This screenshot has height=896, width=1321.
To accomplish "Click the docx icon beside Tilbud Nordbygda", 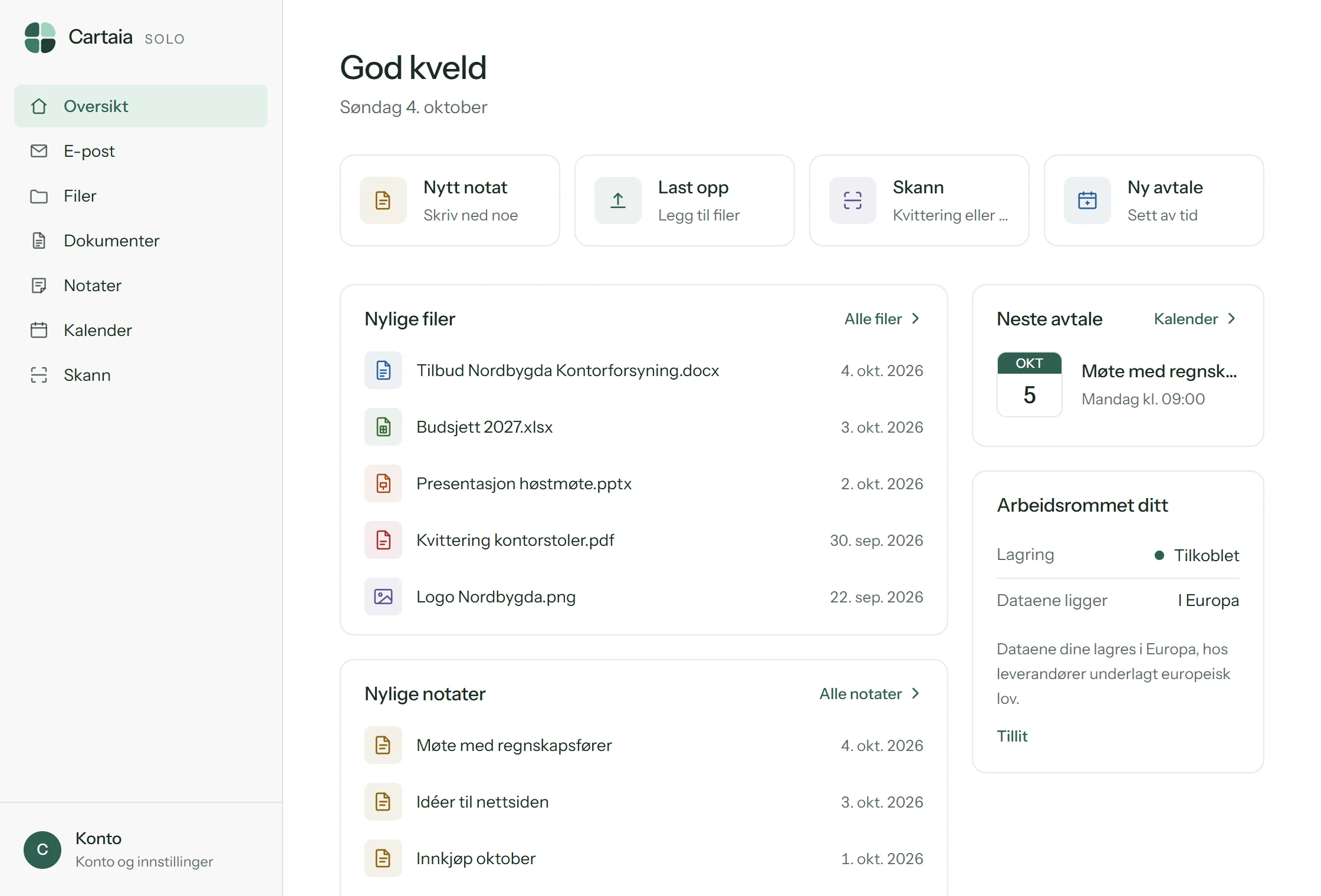I will pyautogui.click(x=383, y=370).
